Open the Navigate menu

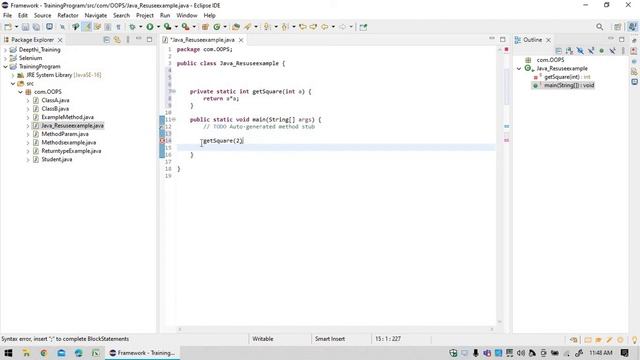(96, 16)
